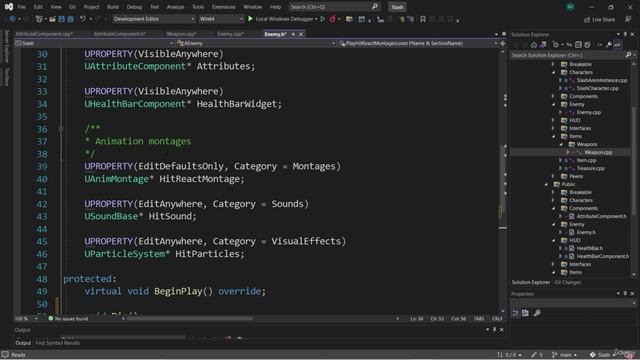This screenshot has height=360, width=640.
Task: Start Local Windows Debugger with green play
Action: [x=250, y=19]
